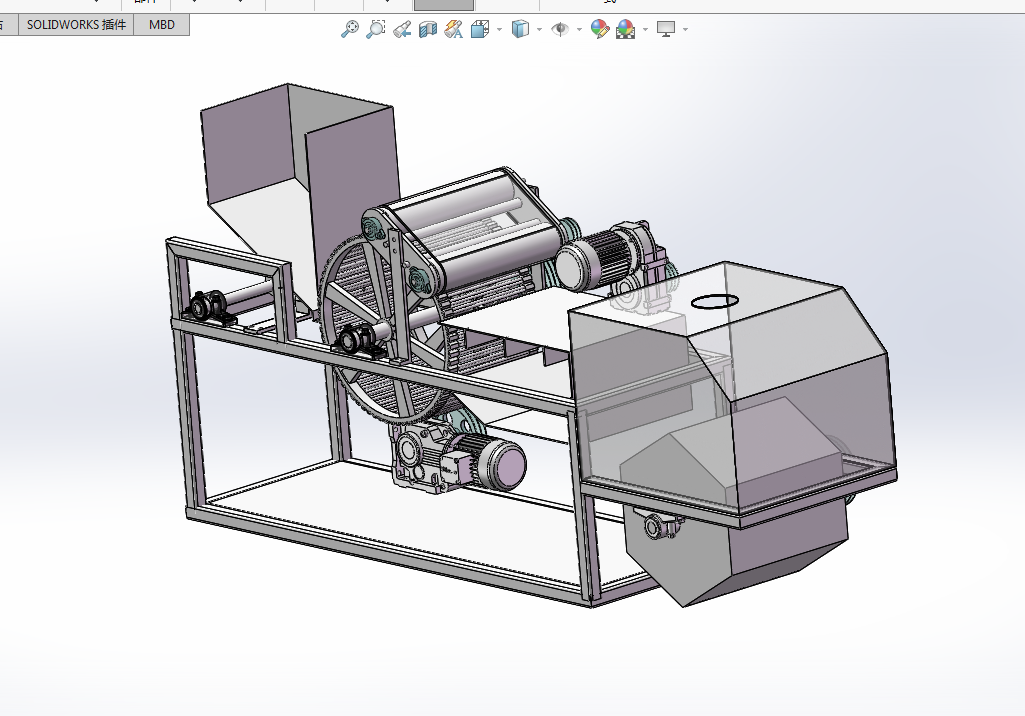
Task: Expand the Hide/Show Items dropdown arrow
Action: point(579,29)
